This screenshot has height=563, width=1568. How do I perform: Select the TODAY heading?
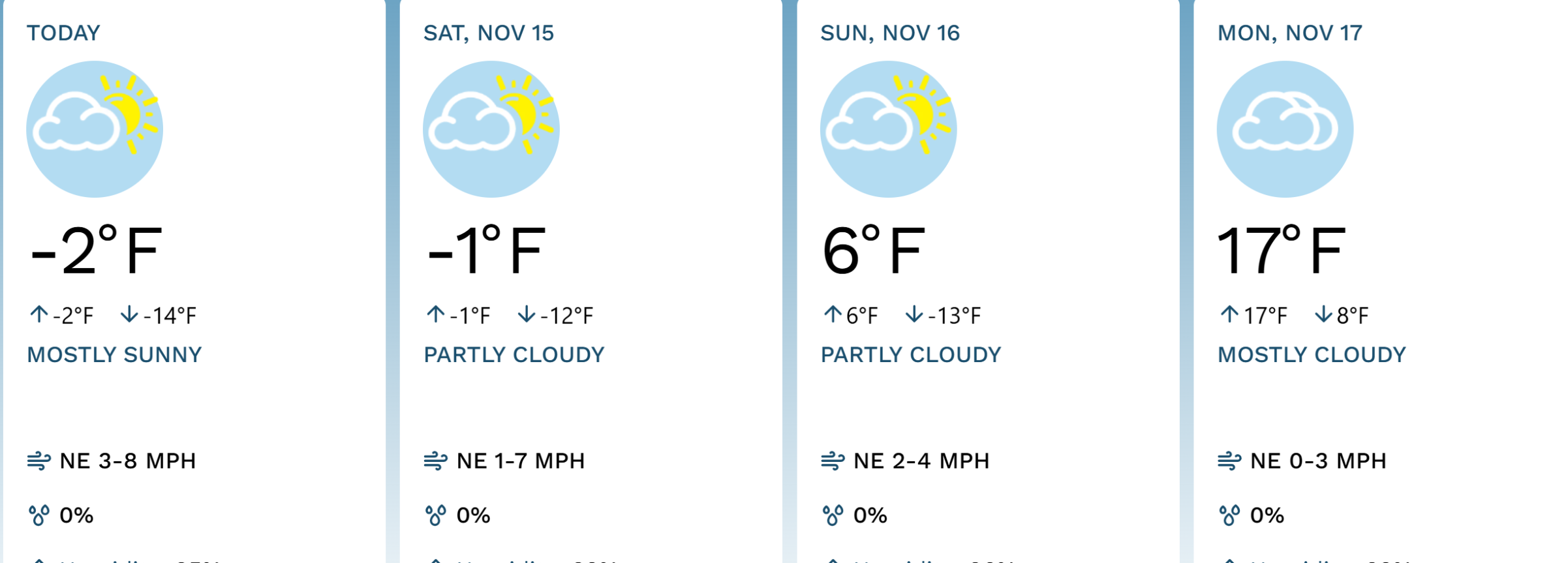coord(63,33)
